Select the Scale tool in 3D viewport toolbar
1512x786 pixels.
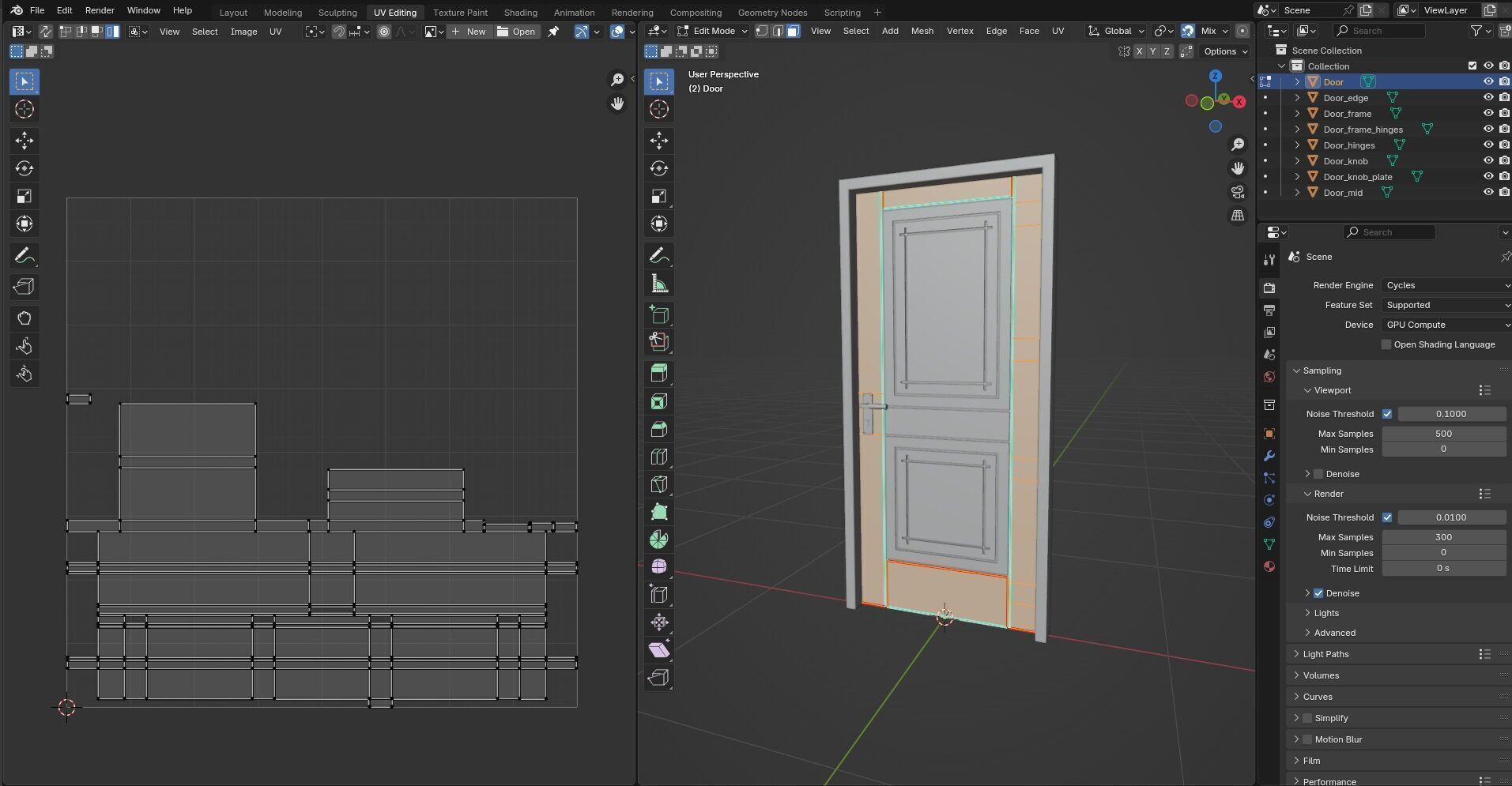click(659, 196)
